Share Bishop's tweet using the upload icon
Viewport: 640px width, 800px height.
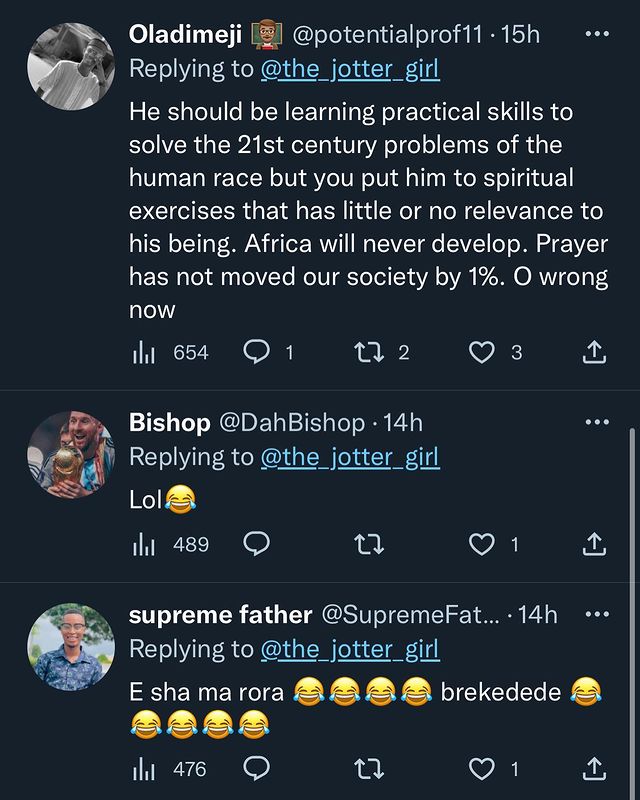tap(593, 544)
